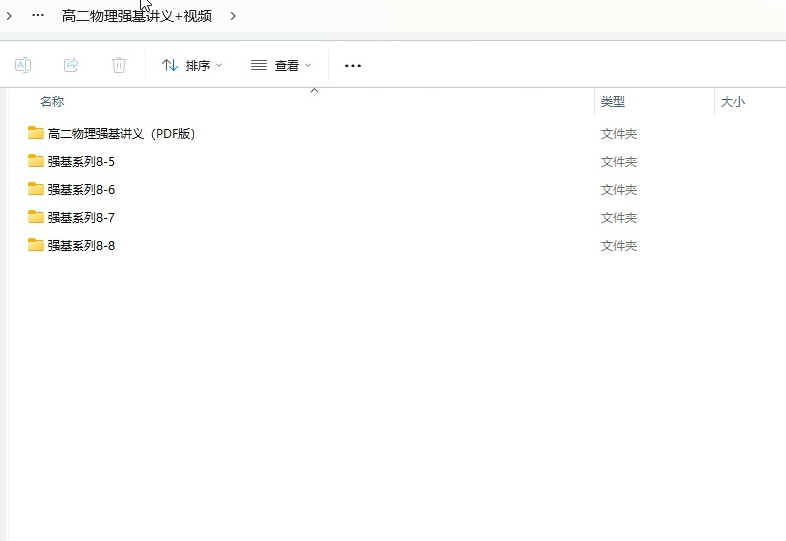This screenshot has height=541, width=786.
Task: Click the 文件夹 type cell of 强基系列8-8
Action: [x=619, y=245]
